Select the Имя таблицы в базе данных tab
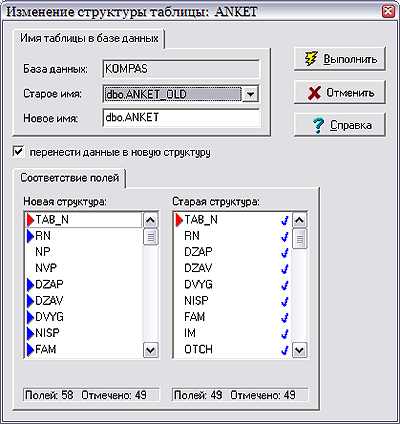The height and width of the screenshot is (424, 400). (89, 38)
